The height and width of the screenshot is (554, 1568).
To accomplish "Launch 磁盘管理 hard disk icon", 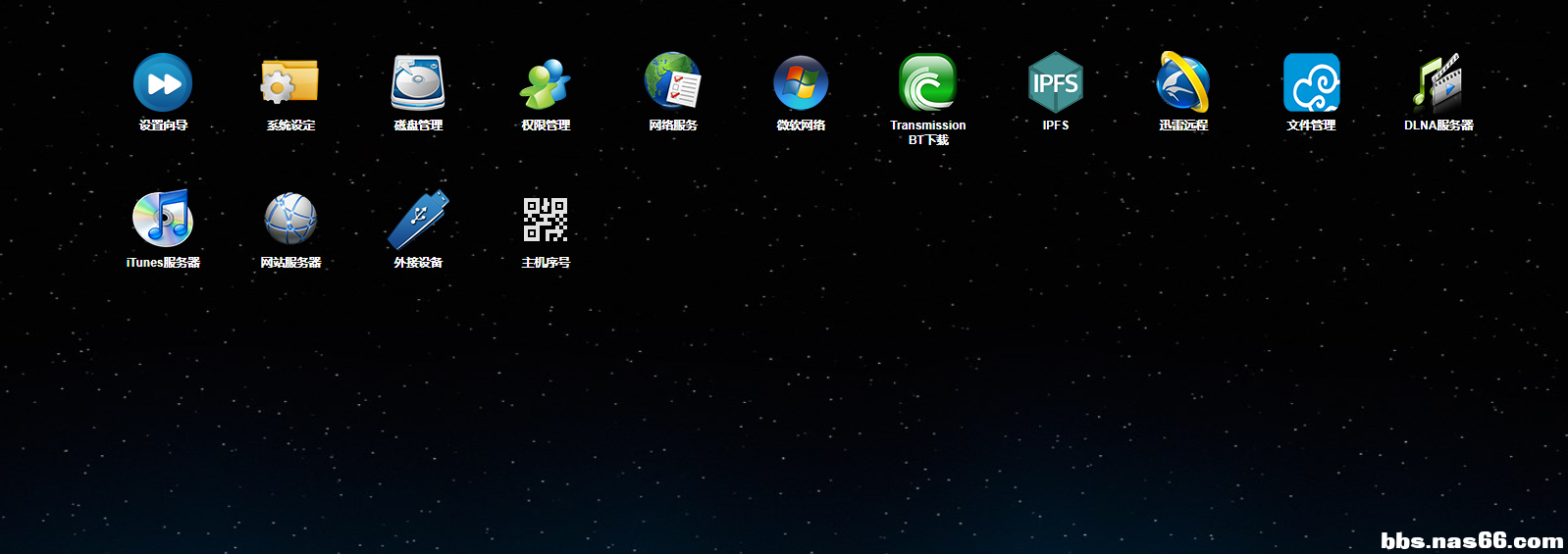I will (x=418, y=82).
